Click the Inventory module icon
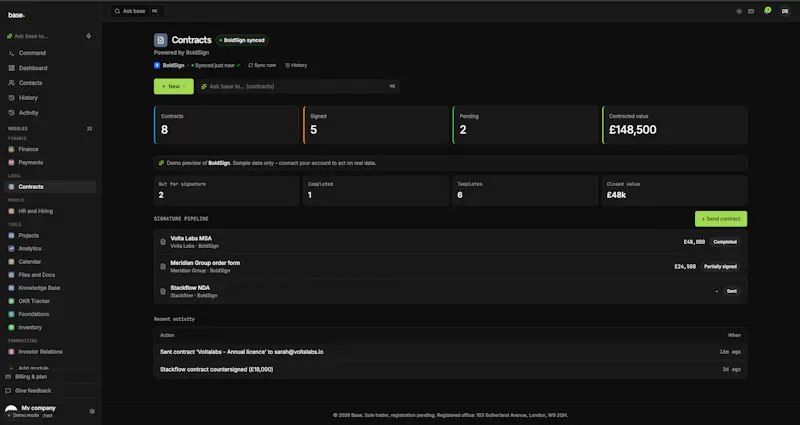The height and width of the screenshot is (425, 800). [11, 328]
